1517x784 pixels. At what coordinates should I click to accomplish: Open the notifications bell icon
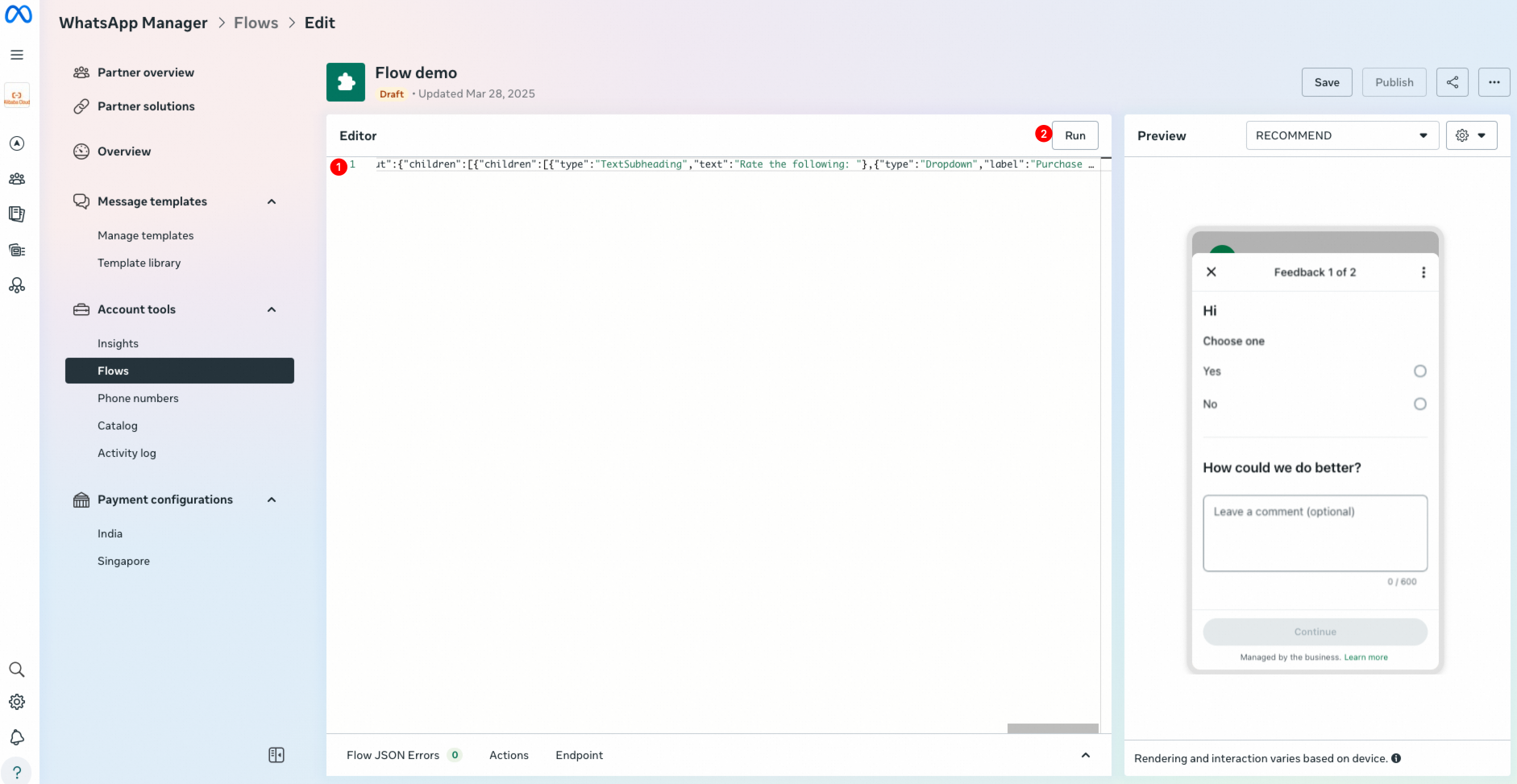click(x=17, y=737)
